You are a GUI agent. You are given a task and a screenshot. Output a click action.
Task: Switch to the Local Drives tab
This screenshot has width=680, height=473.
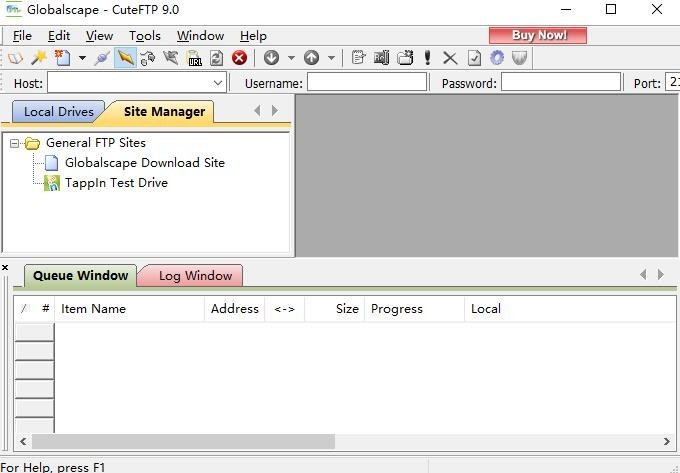[x=58, y=112]
